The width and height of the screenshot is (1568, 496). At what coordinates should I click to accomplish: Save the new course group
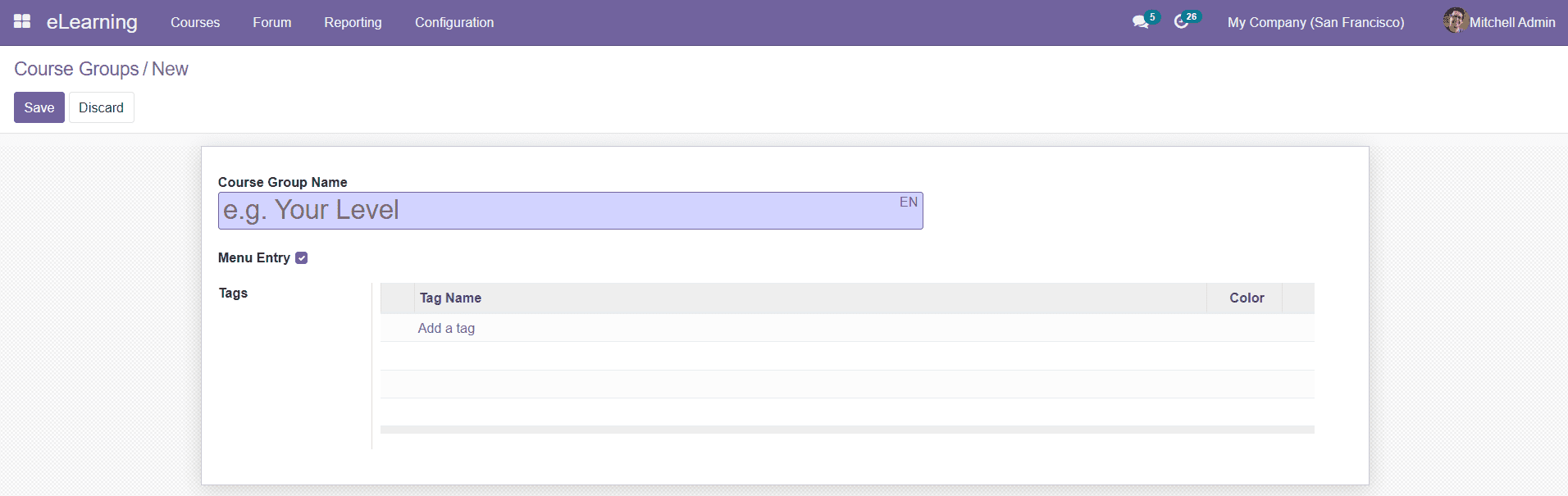point(39,107)
